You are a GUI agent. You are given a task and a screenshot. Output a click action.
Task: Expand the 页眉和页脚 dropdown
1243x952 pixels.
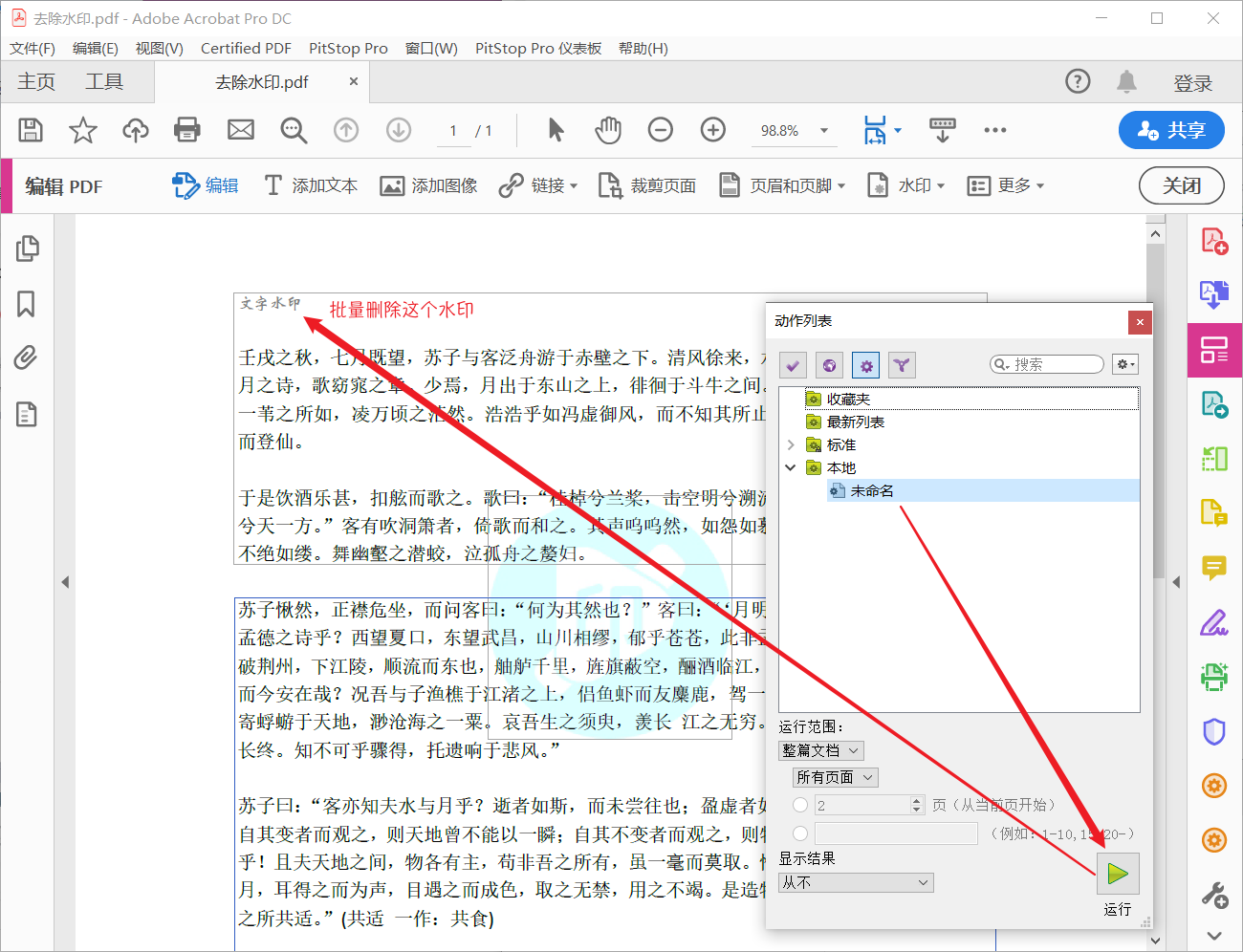(x=841, y=186)
